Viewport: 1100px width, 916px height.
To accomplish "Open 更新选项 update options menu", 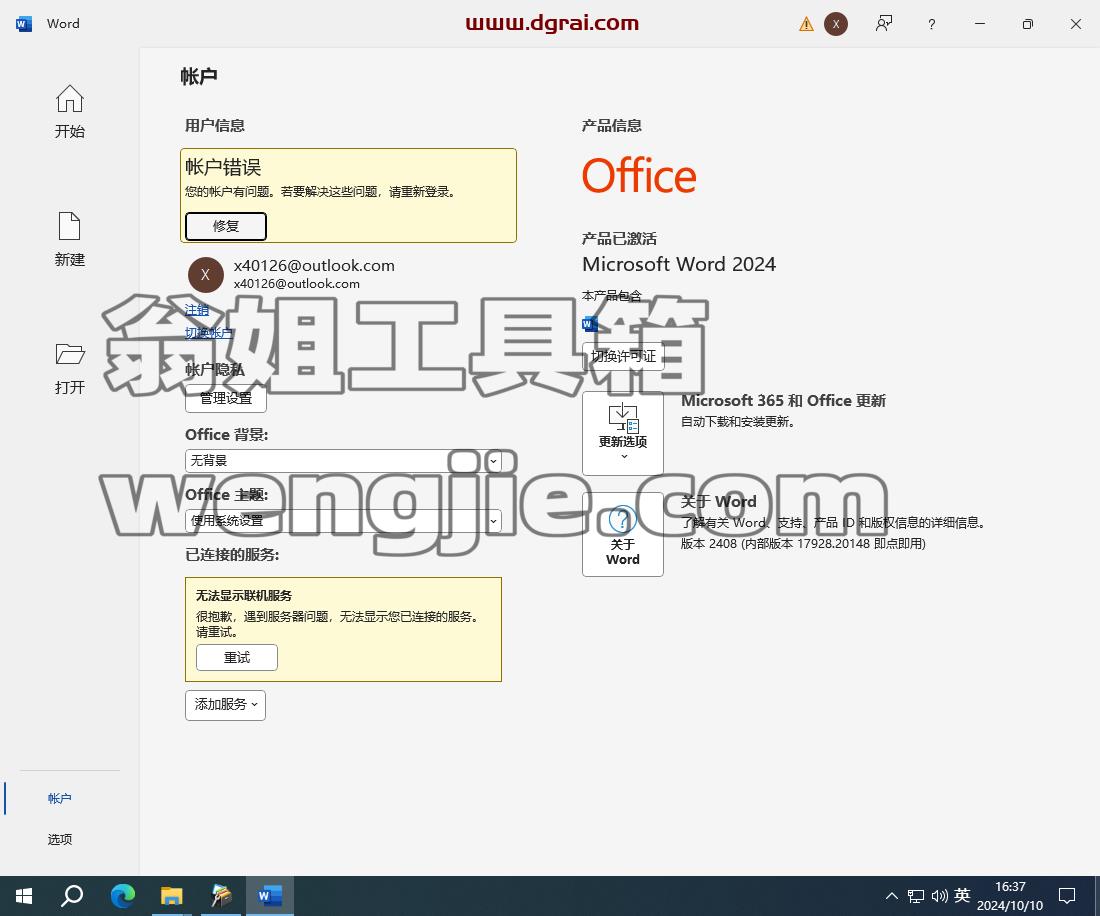I will (623, 432).
